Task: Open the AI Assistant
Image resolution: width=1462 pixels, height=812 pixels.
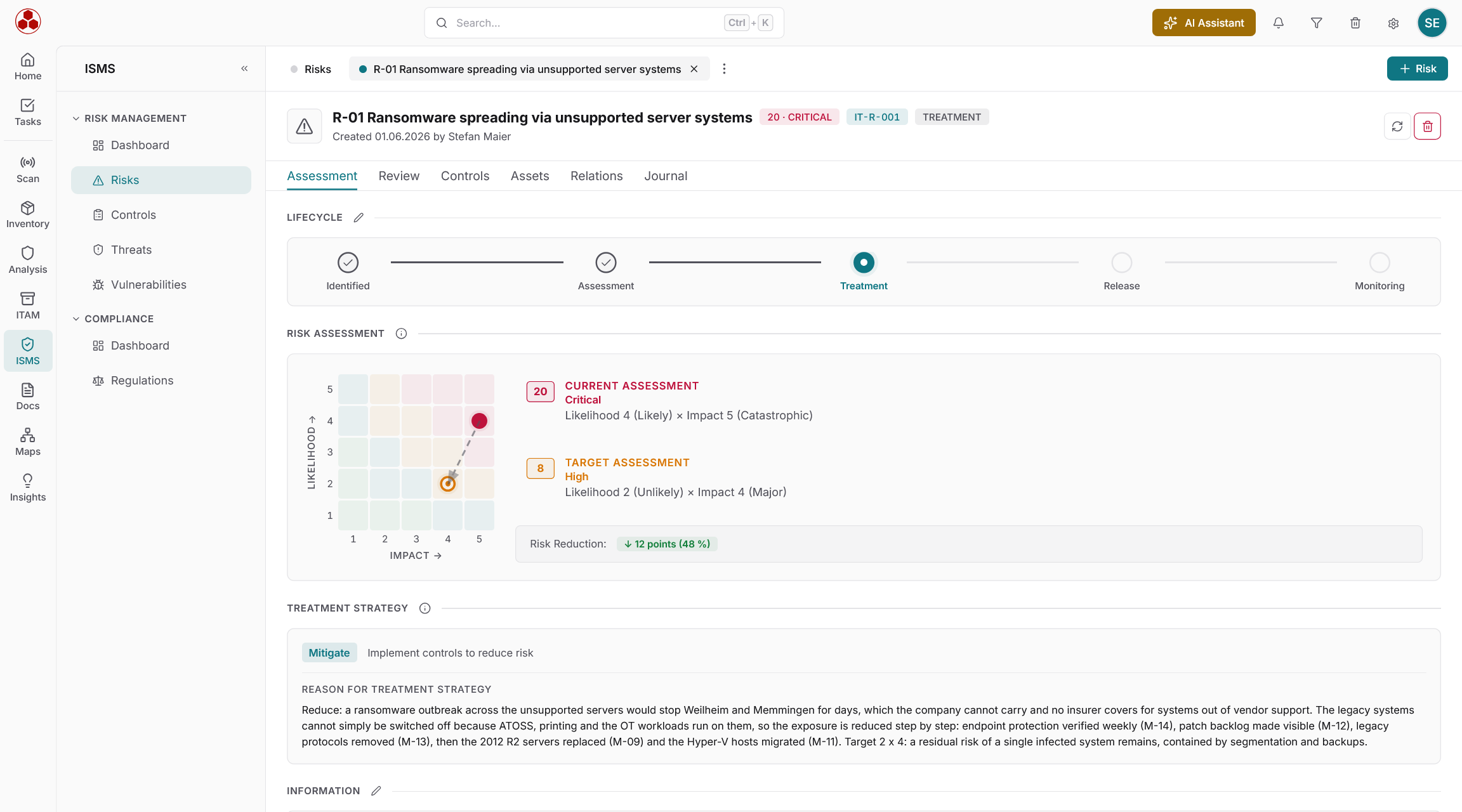Action: 1204,23
